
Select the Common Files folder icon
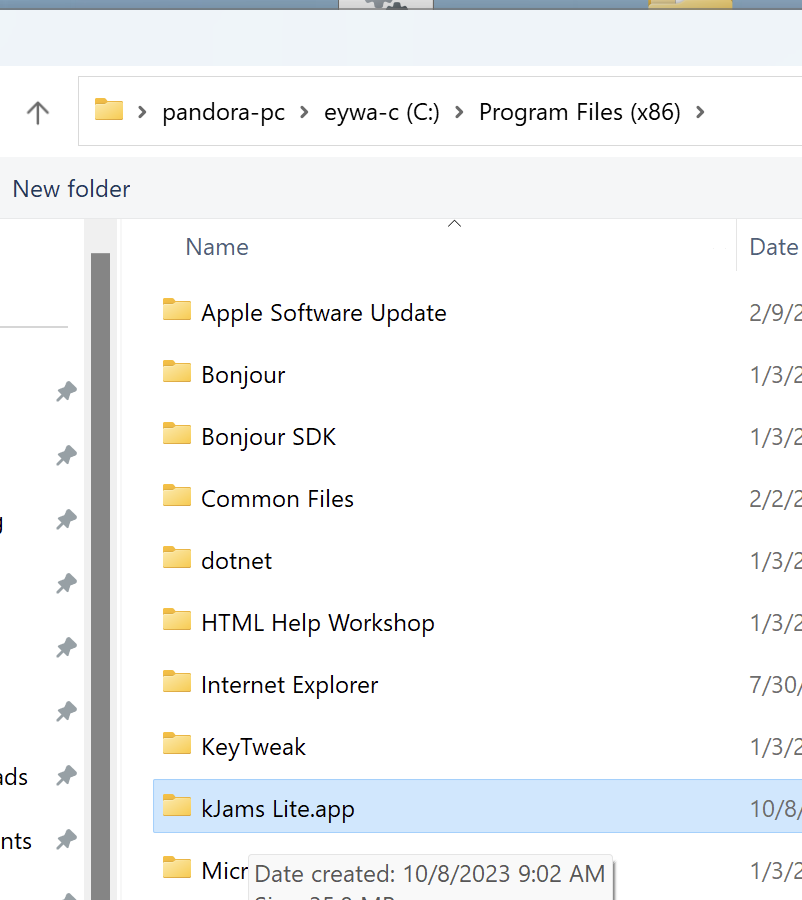pyautogui.click(x=177, y=496)
